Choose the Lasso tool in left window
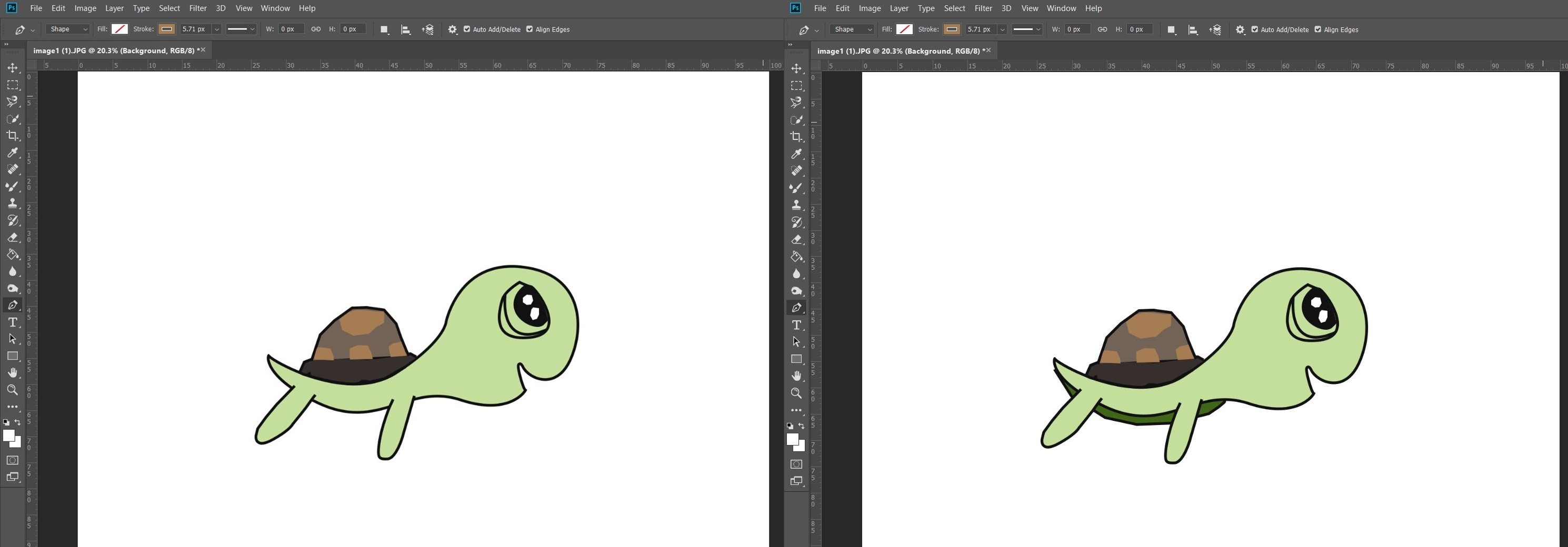This screenshot has width=1568, height=547. click(x=12, y=102)
